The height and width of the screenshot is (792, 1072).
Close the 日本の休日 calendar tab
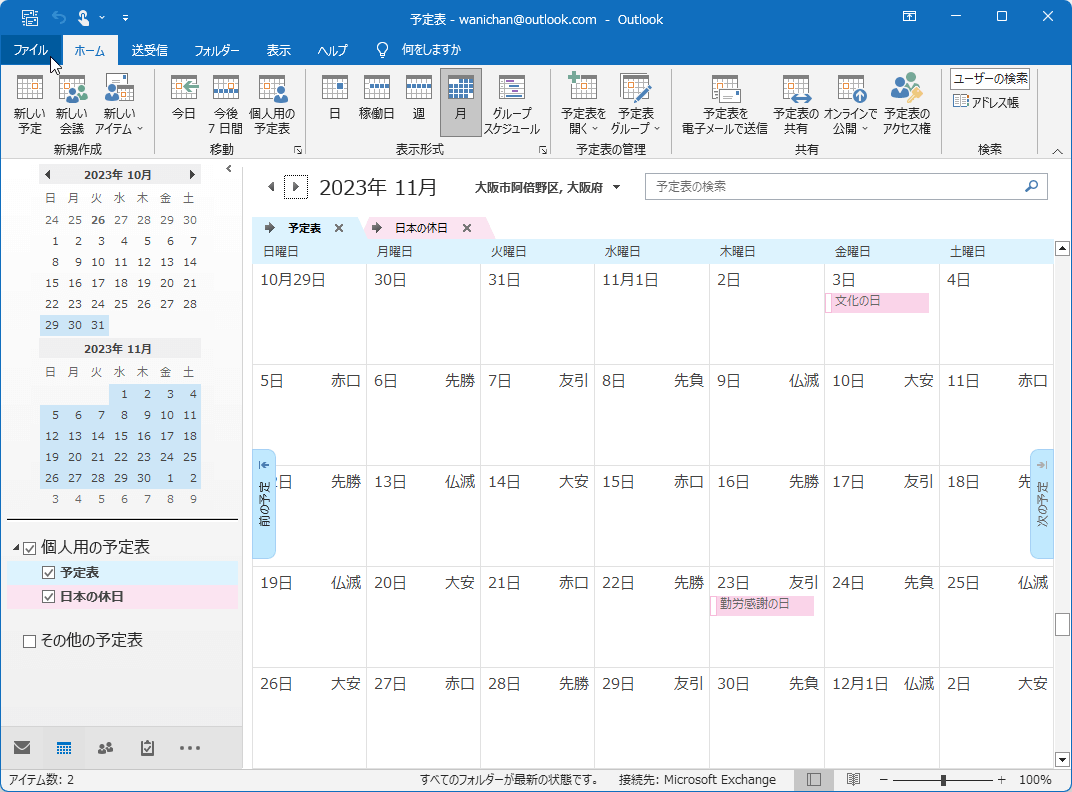[467, 228]
